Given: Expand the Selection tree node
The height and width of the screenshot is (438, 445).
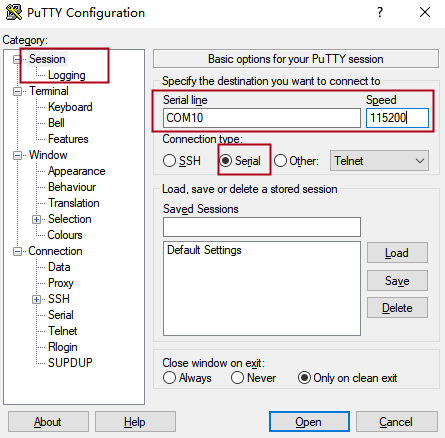Looking at the screenshot, I should (36, 219).
